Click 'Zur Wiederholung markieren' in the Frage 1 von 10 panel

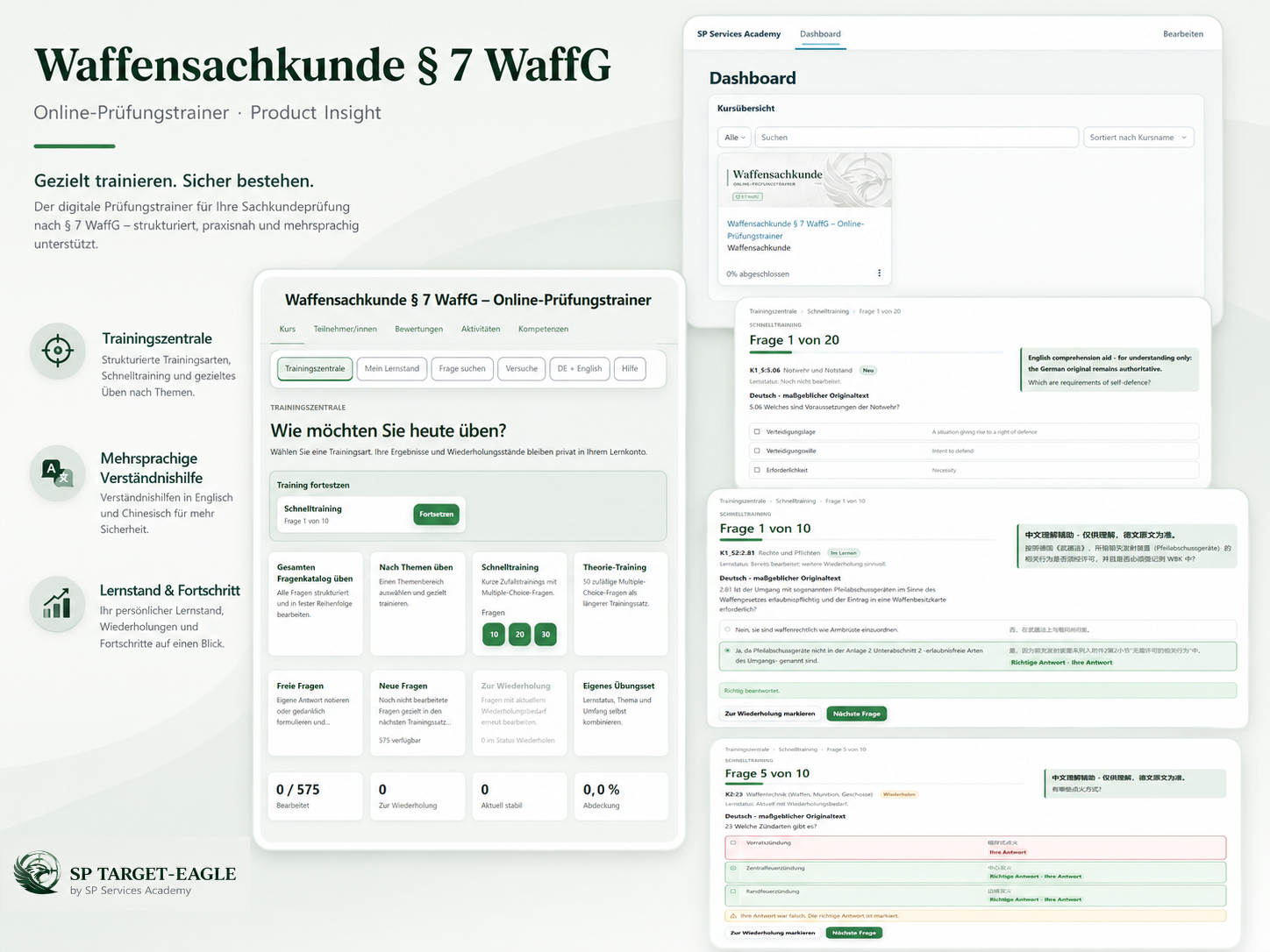(770, 714)
